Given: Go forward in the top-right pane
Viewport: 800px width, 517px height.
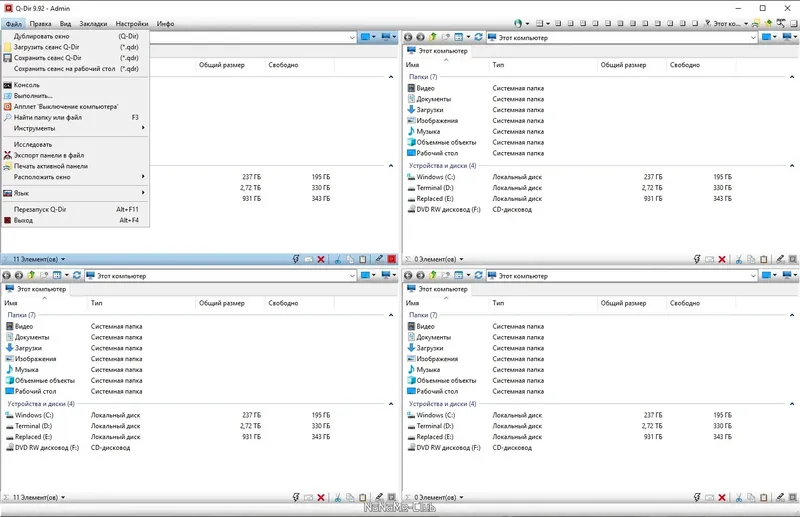Looking at the screenshot, I should 420,37.
